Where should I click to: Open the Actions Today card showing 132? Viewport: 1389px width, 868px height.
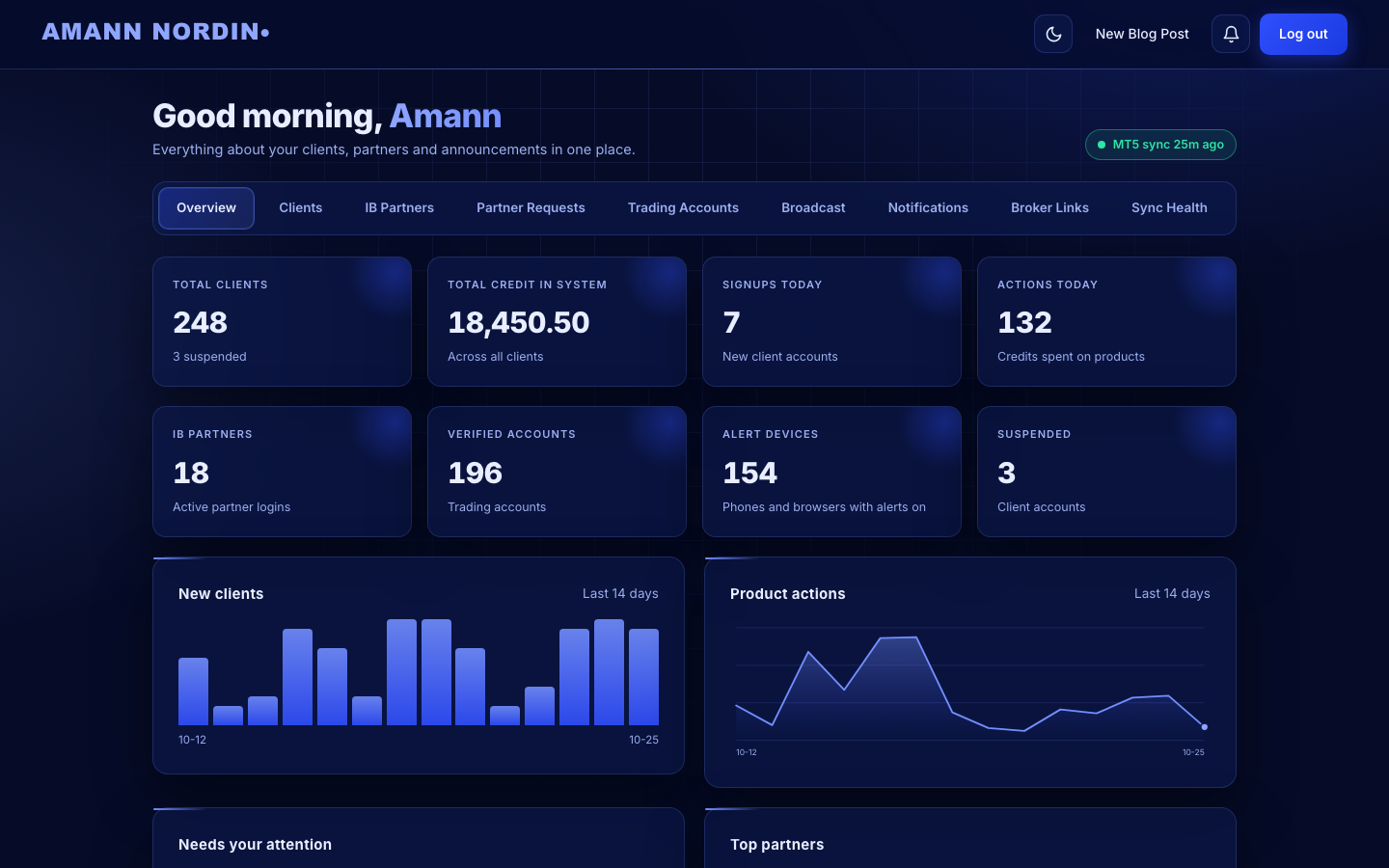point(1106,321)
